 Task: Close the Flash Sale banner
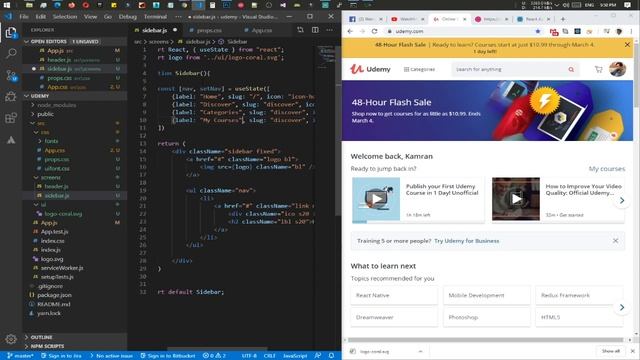click(x=627, y=44)
